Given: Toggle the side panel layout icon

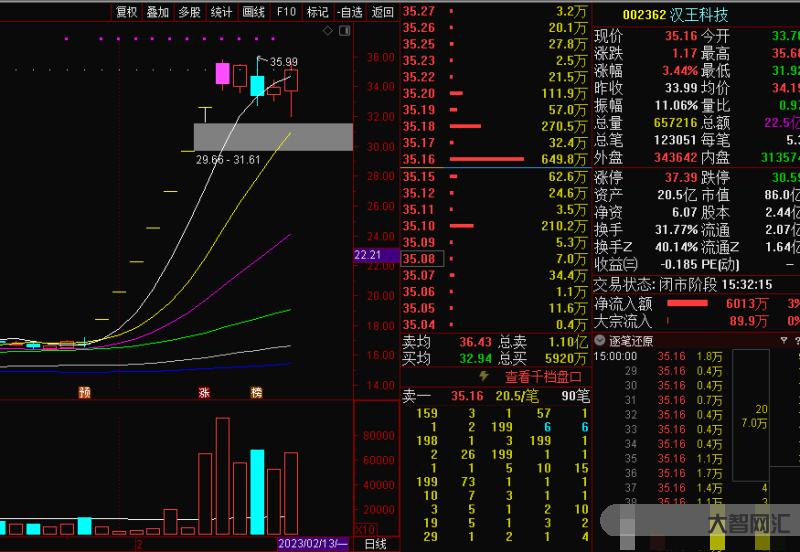Looking at the screenshot, I should (344, 32).
